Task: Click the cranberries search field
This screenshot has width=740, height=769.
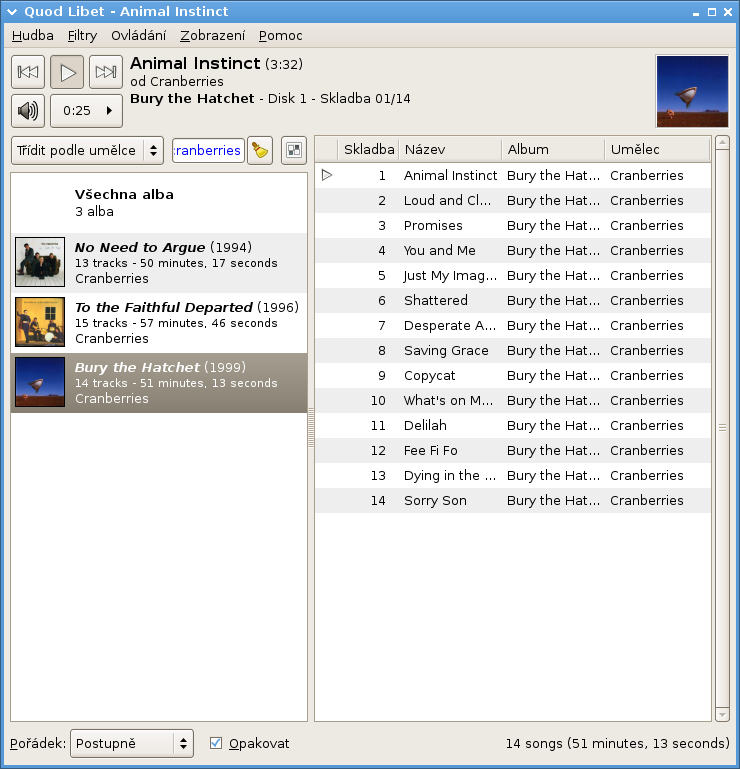Action: point(208,150)
